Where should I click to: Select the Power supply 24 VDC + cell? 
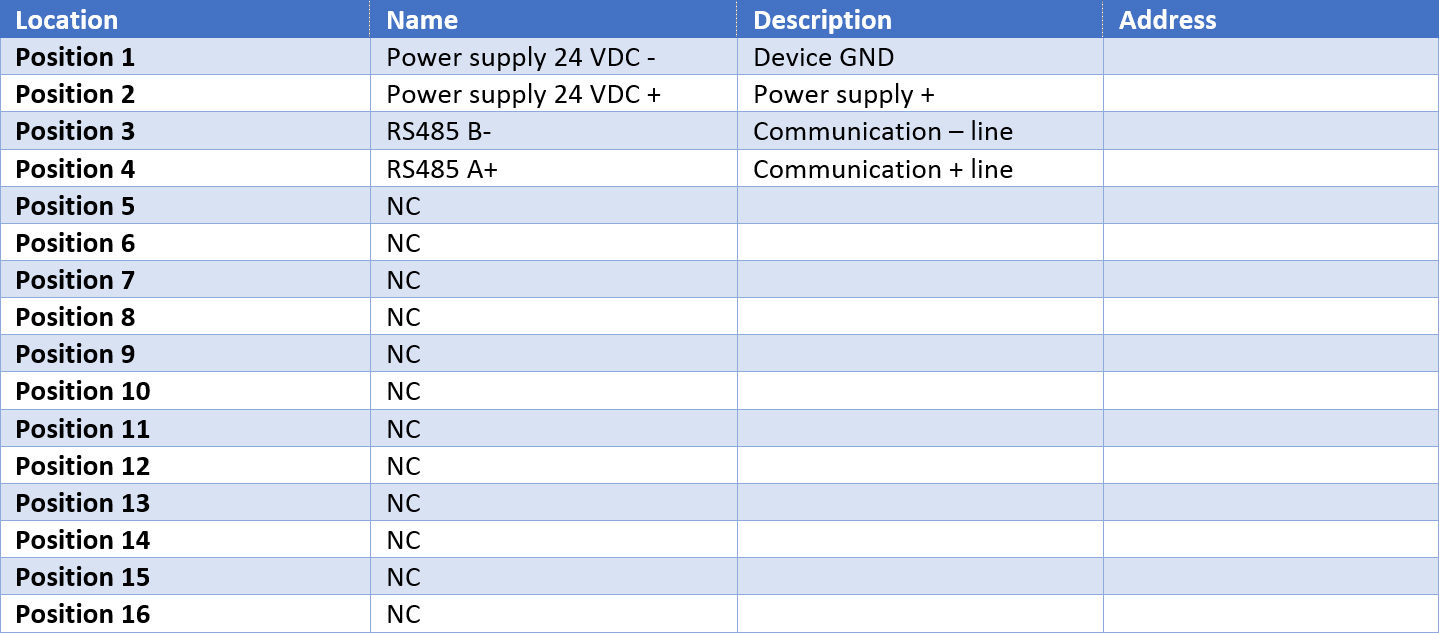click(554, 94)
